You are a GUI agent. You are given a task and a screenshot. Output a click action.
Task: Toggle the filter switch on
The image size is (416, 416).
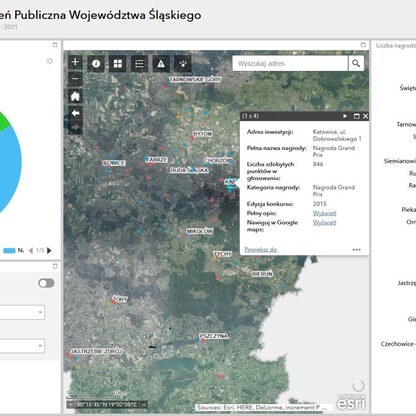tap(46, 283)
